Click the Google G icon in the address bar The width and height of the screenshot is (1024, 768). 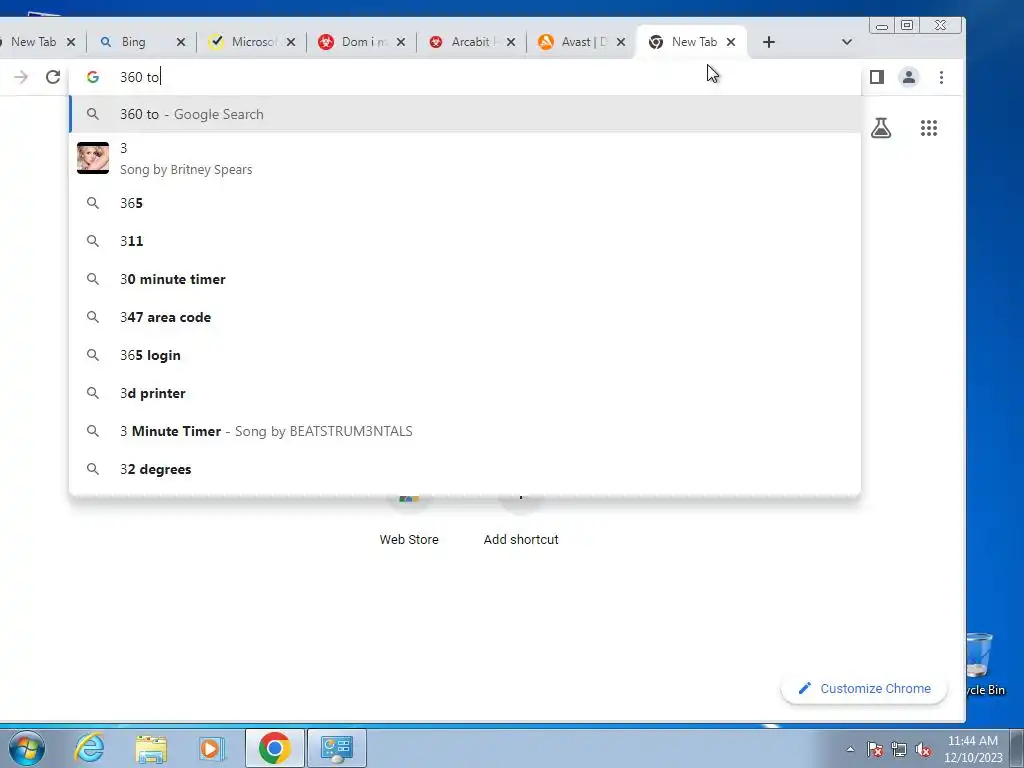(93, 77)
